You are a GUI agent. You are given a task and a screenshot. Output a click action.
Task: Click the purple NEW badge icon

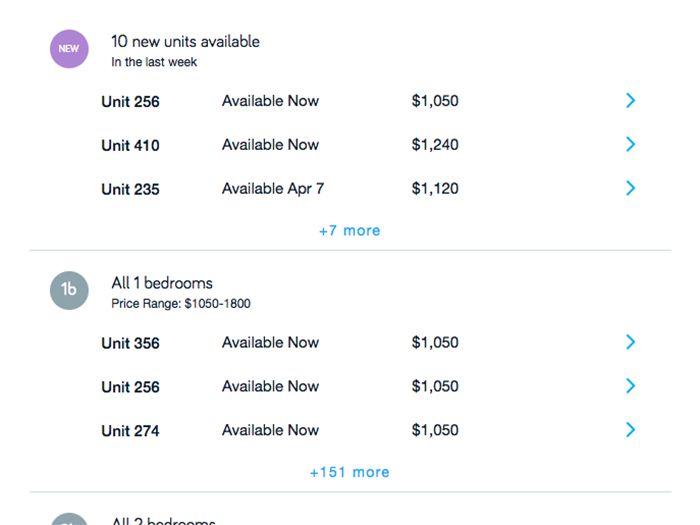click(69, 48)
